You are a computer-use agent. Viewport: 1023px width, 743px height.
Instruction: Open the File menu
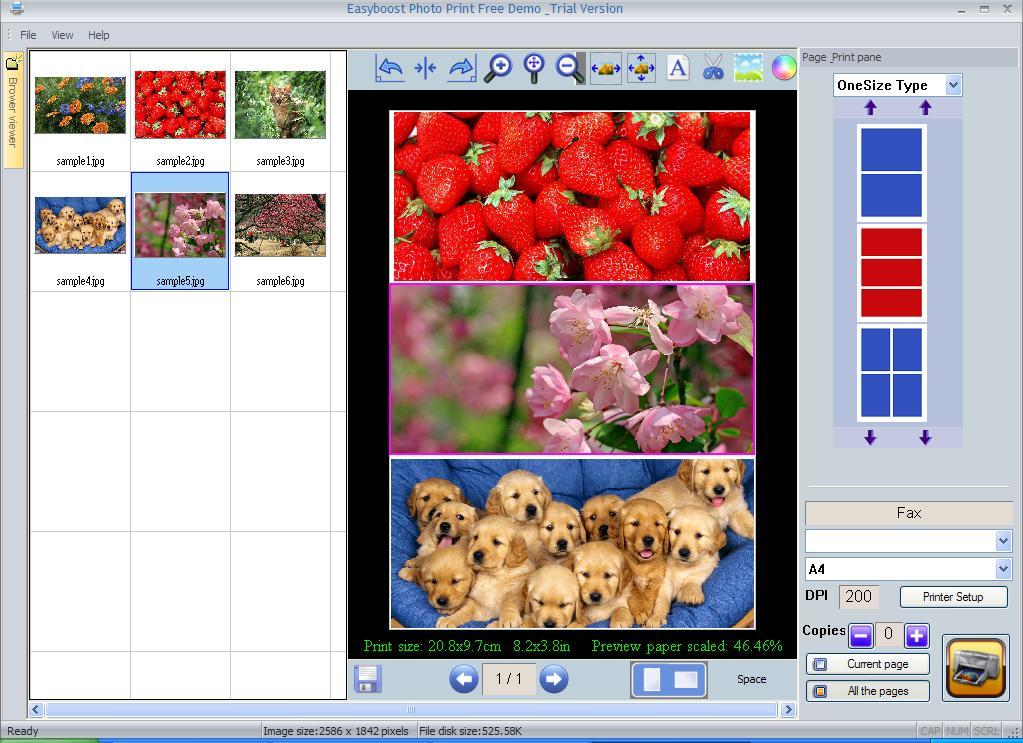coord(26,34)
